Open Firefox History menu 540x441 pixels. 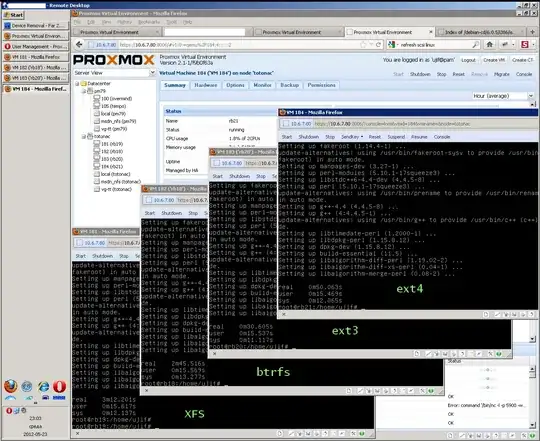coord(124,22)
